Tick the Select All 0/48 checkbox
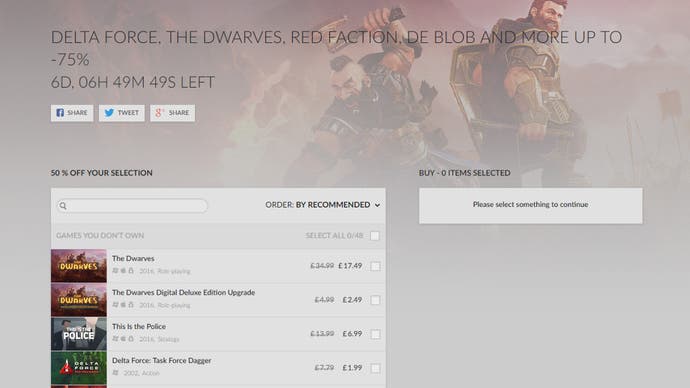The height and width of the screenshot is (388, 690). tap(375, 236)
